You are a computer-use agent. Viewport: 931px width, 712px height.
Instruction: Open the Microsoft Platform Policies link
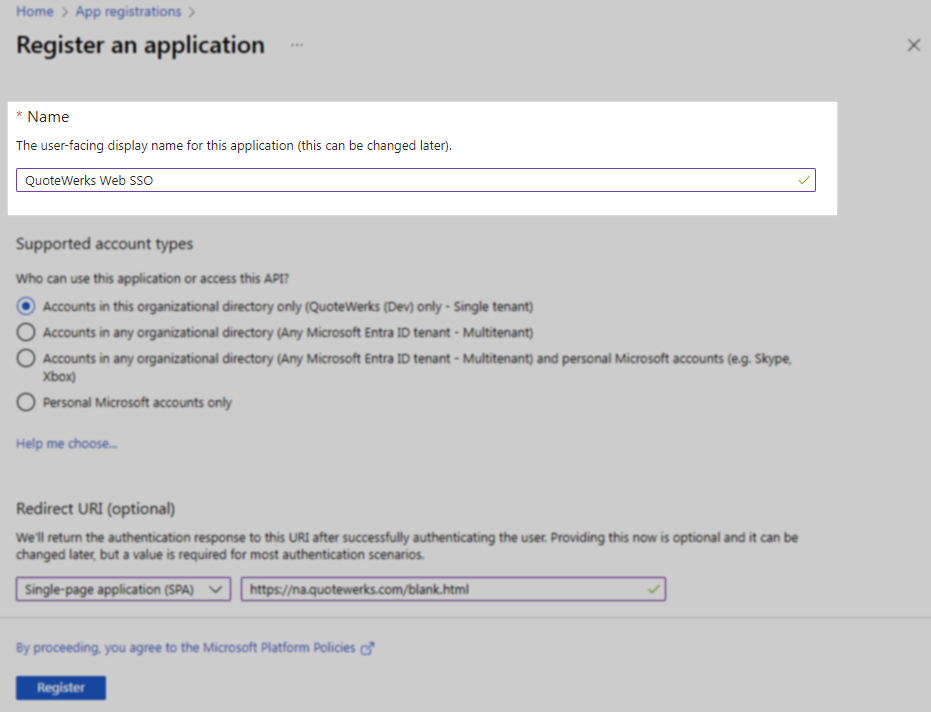coord(279,648)
